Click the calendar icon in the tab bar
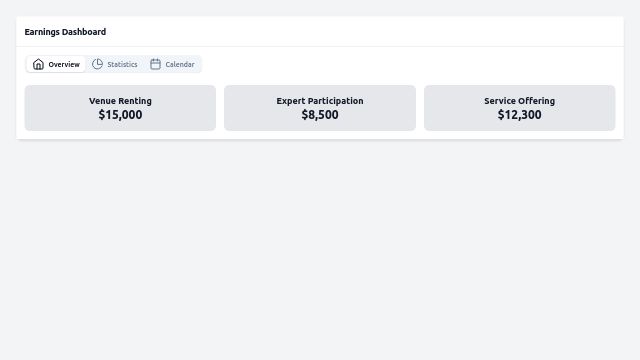 [156, 64]
